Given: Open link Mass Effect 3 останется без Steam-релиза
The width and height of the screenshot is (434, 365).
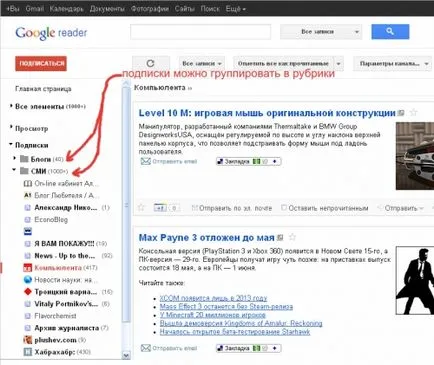Looking at the screenshot, I should [x=226, y=306].
